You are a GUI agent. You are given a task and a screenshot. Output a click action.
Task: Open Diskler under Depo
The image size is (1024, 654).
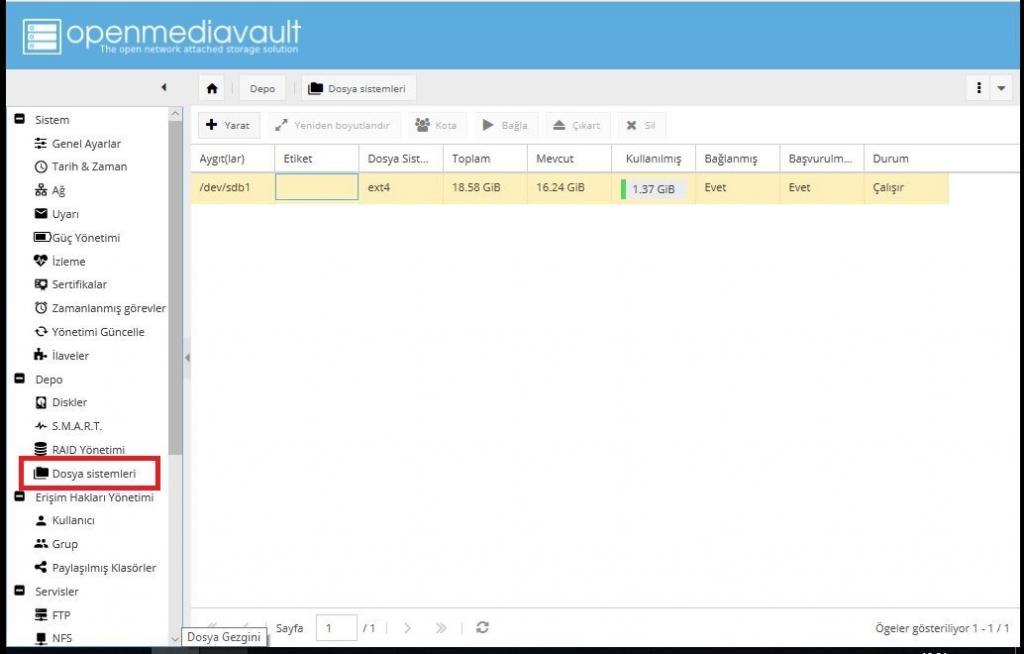(x=60, y=402)
